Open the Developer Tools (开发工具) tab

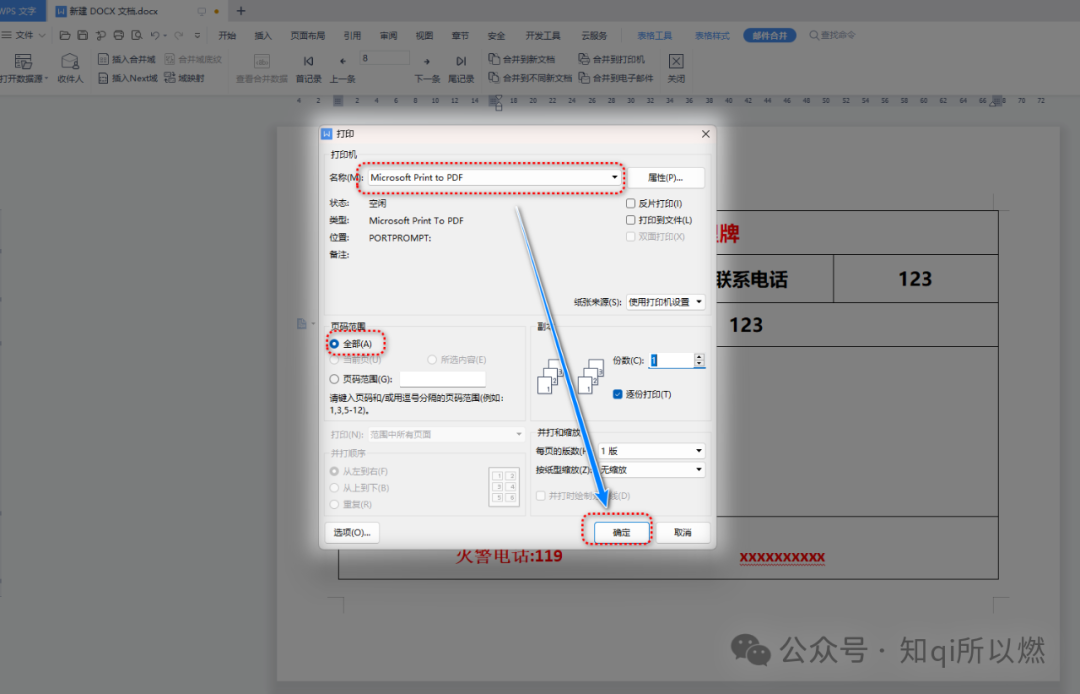[x=543, y=35]
